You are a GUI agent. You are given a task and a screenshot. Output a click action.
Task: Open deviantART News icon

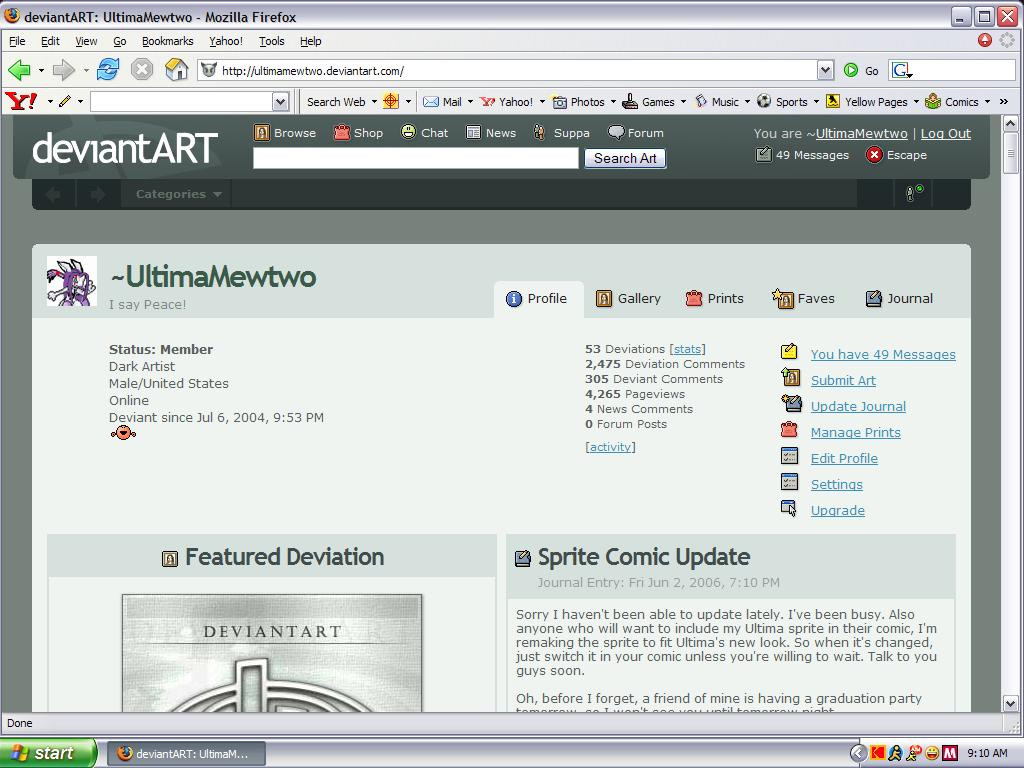(473, 132)
